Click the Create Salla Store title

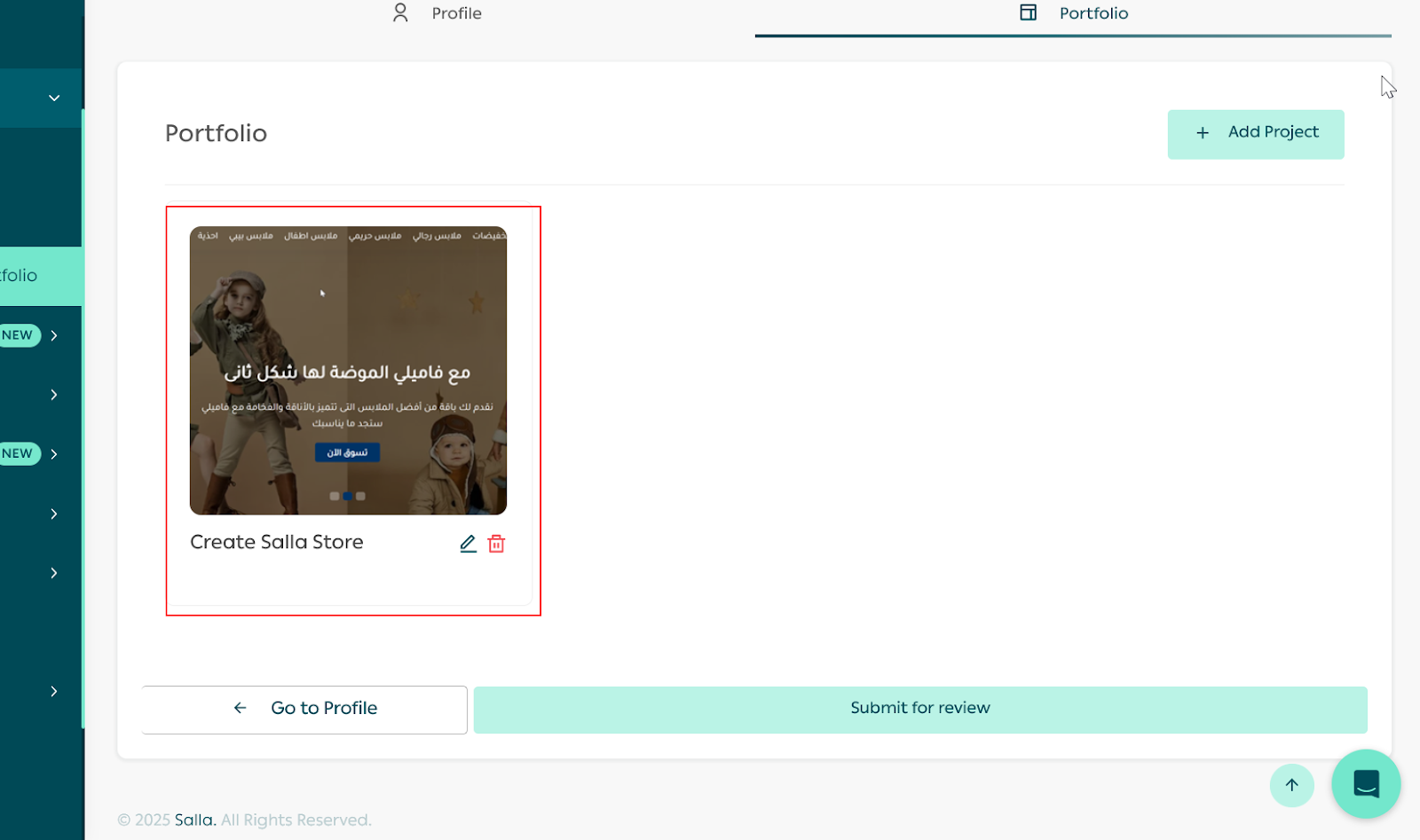(276, 542)
